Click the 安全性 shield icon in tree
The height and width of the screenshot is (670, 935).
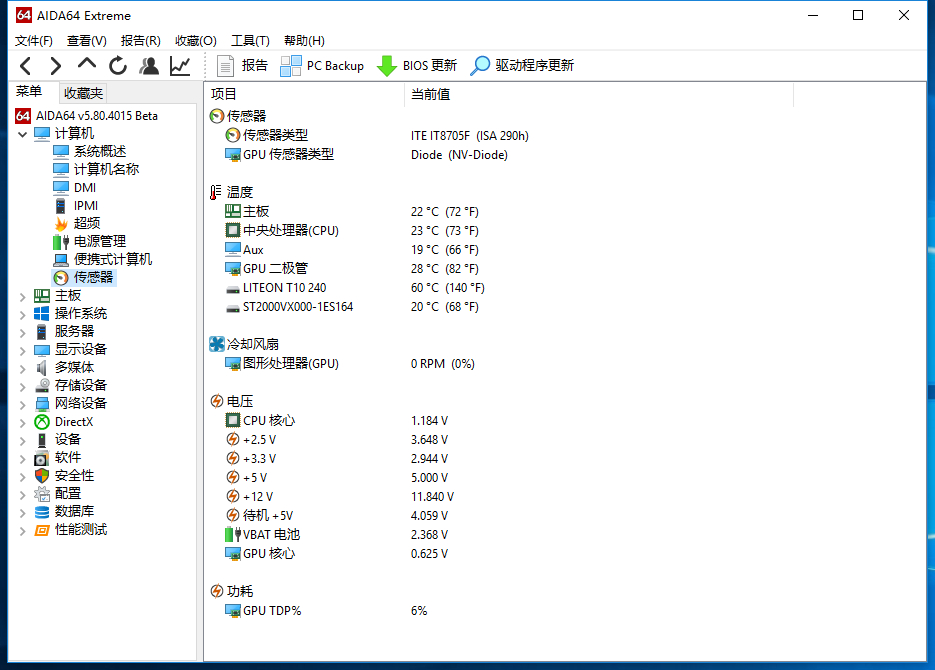(42, 476)
